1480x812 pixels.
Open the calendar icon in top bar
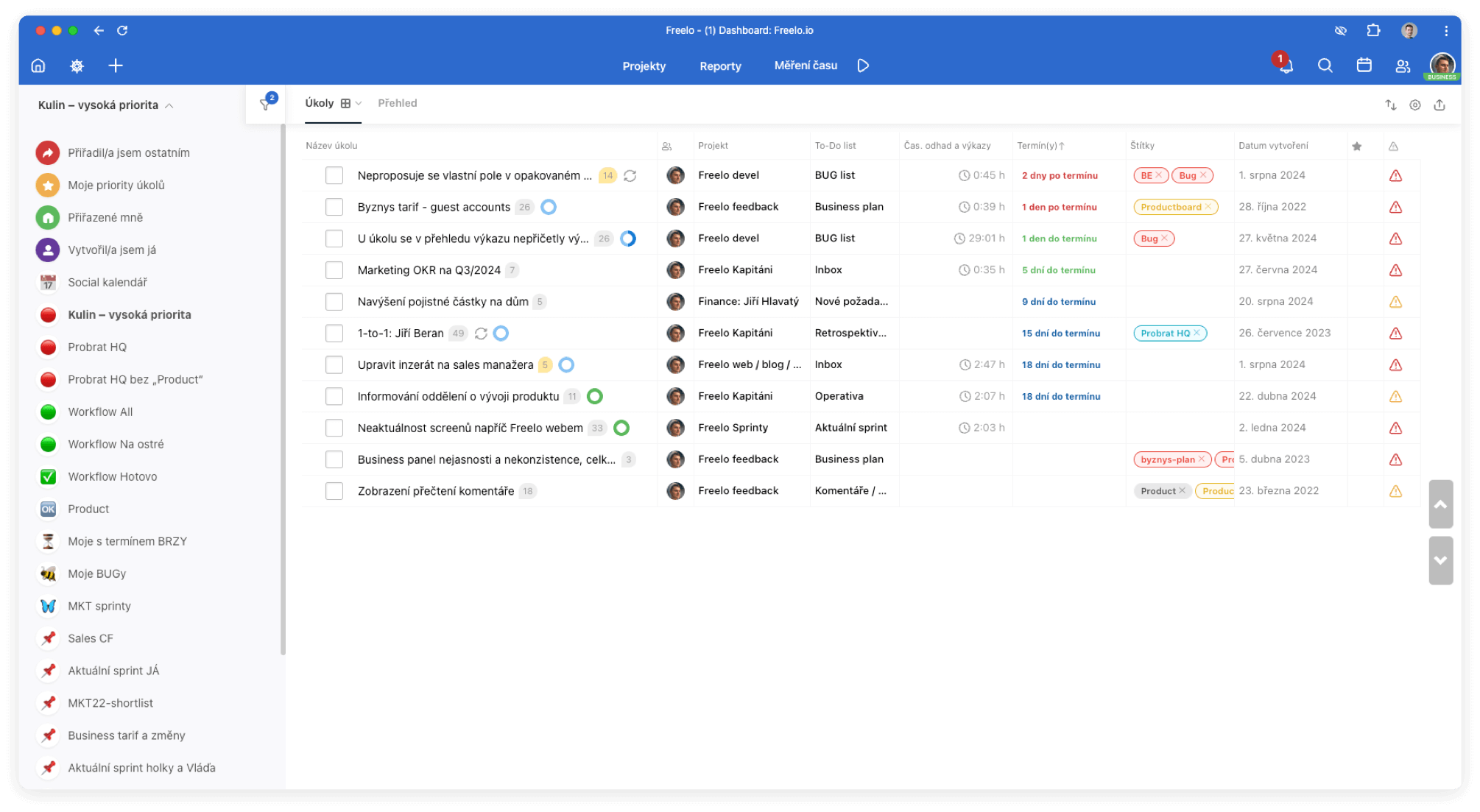tap(1364, 66)
